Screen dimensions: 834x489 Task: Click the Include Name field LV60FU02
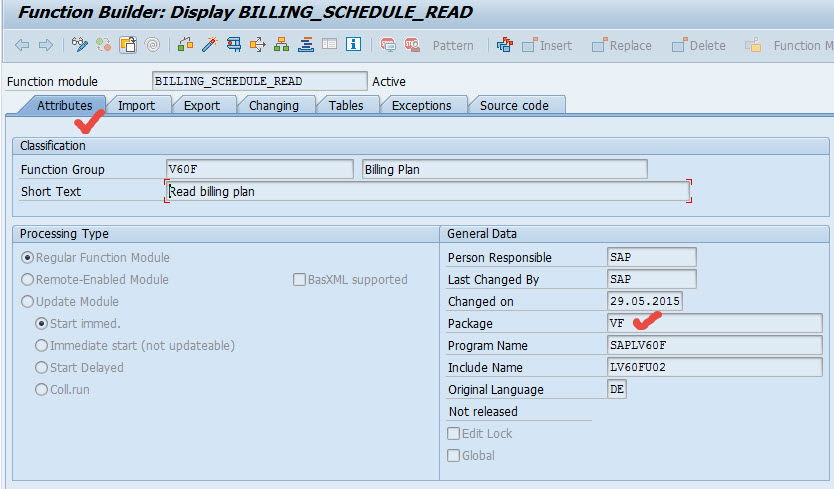click(x=714, y=367)
